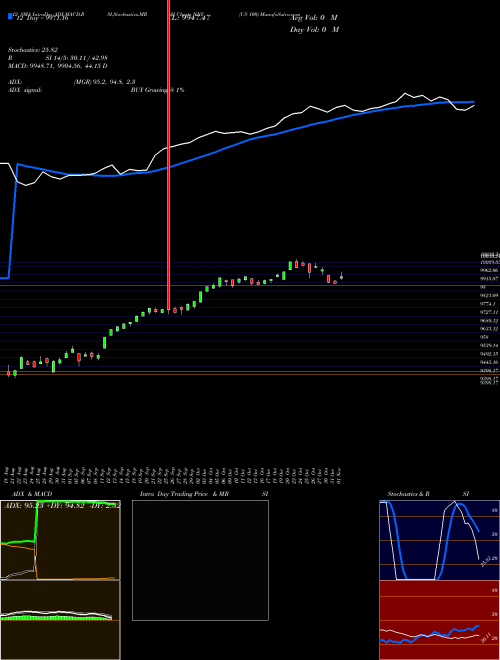
Task: Click the 9492.15 price axis label
Action: [489, 354]
